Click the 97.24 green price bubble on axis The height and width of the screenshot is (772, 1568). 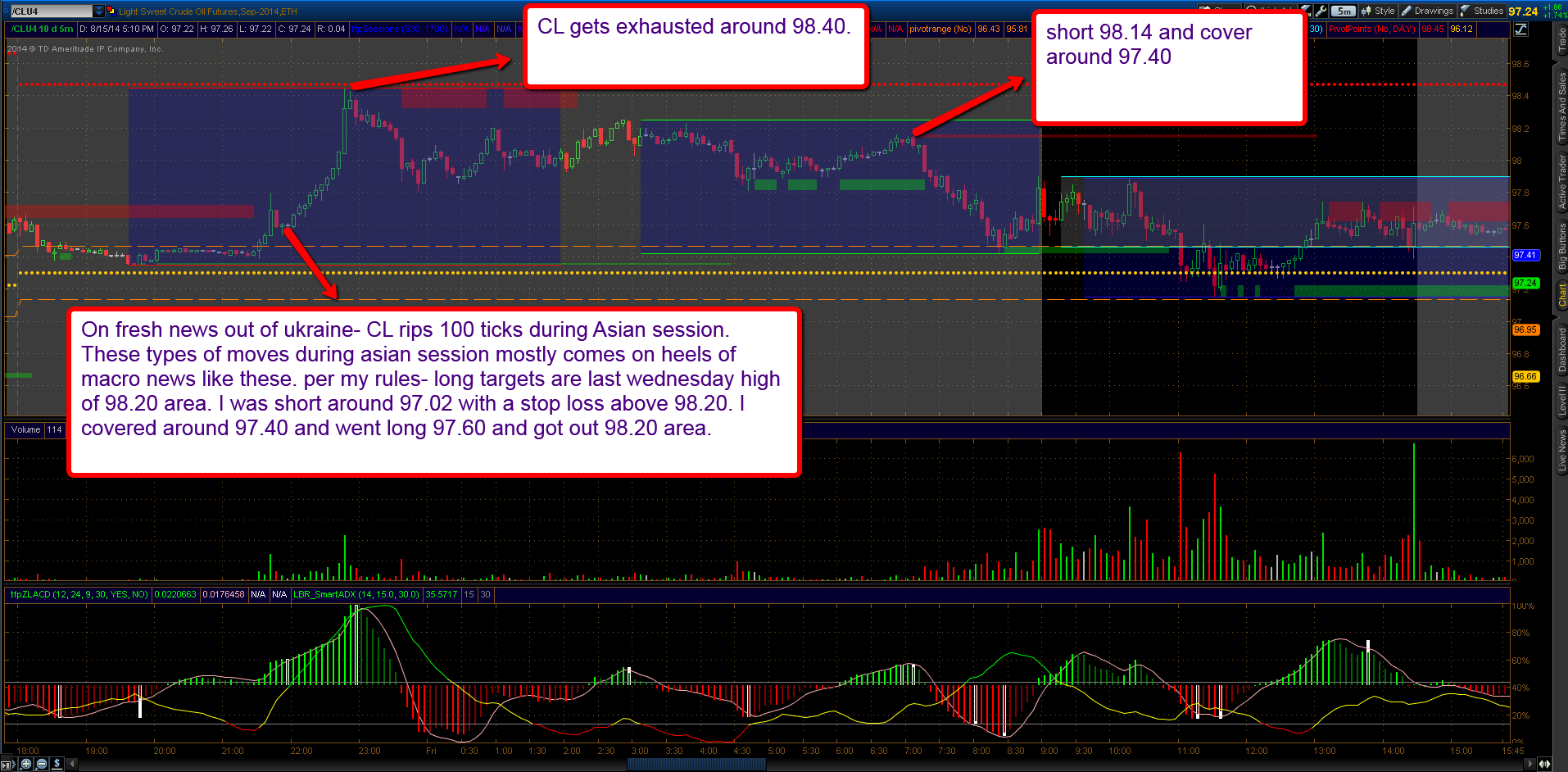click(x=1525, y=283)
